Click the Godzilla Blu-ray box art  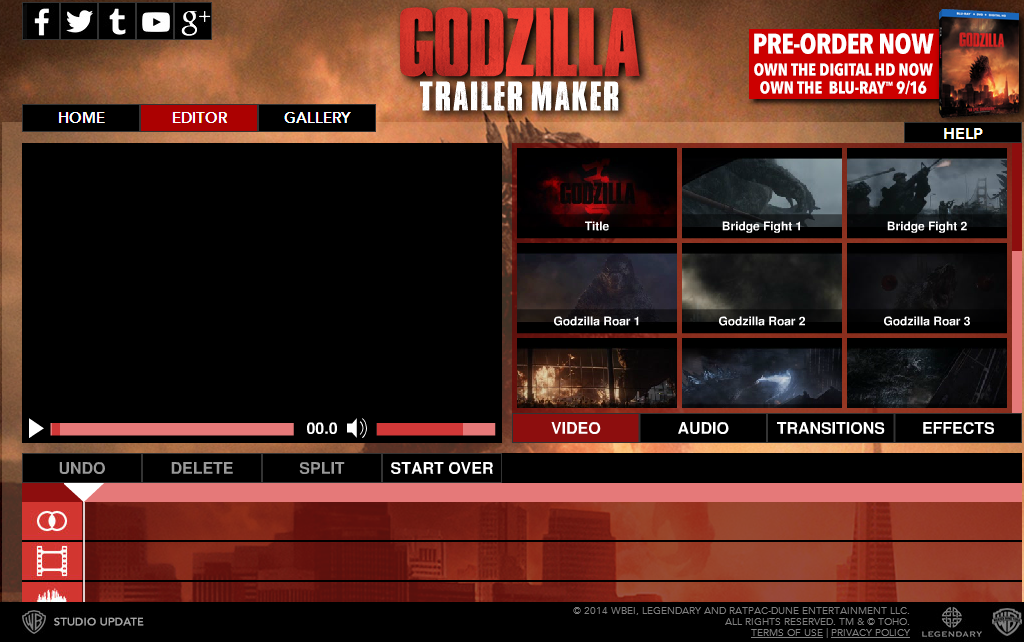point(978,63)
